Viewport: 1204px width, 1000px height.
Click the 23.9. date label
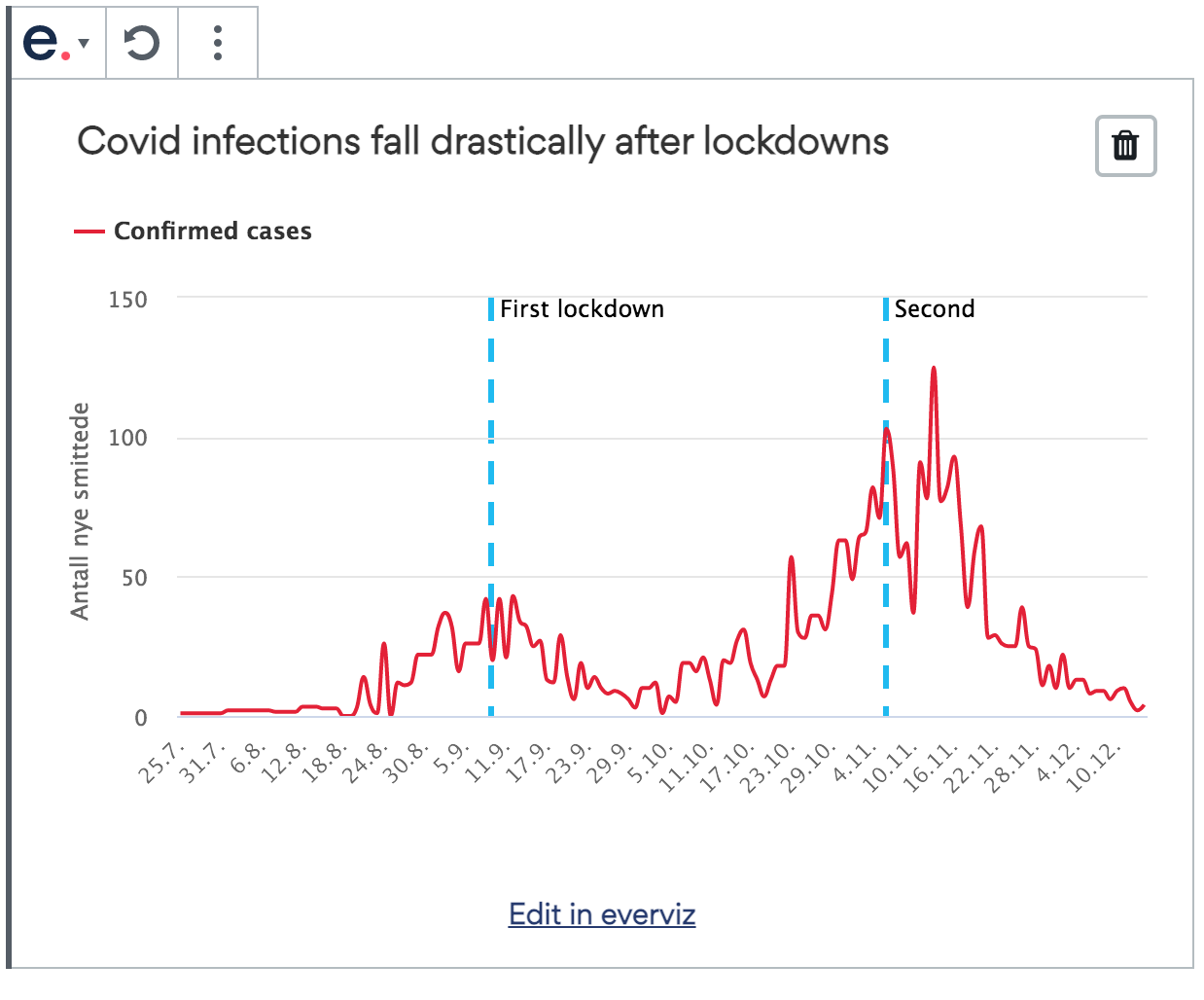569,763
